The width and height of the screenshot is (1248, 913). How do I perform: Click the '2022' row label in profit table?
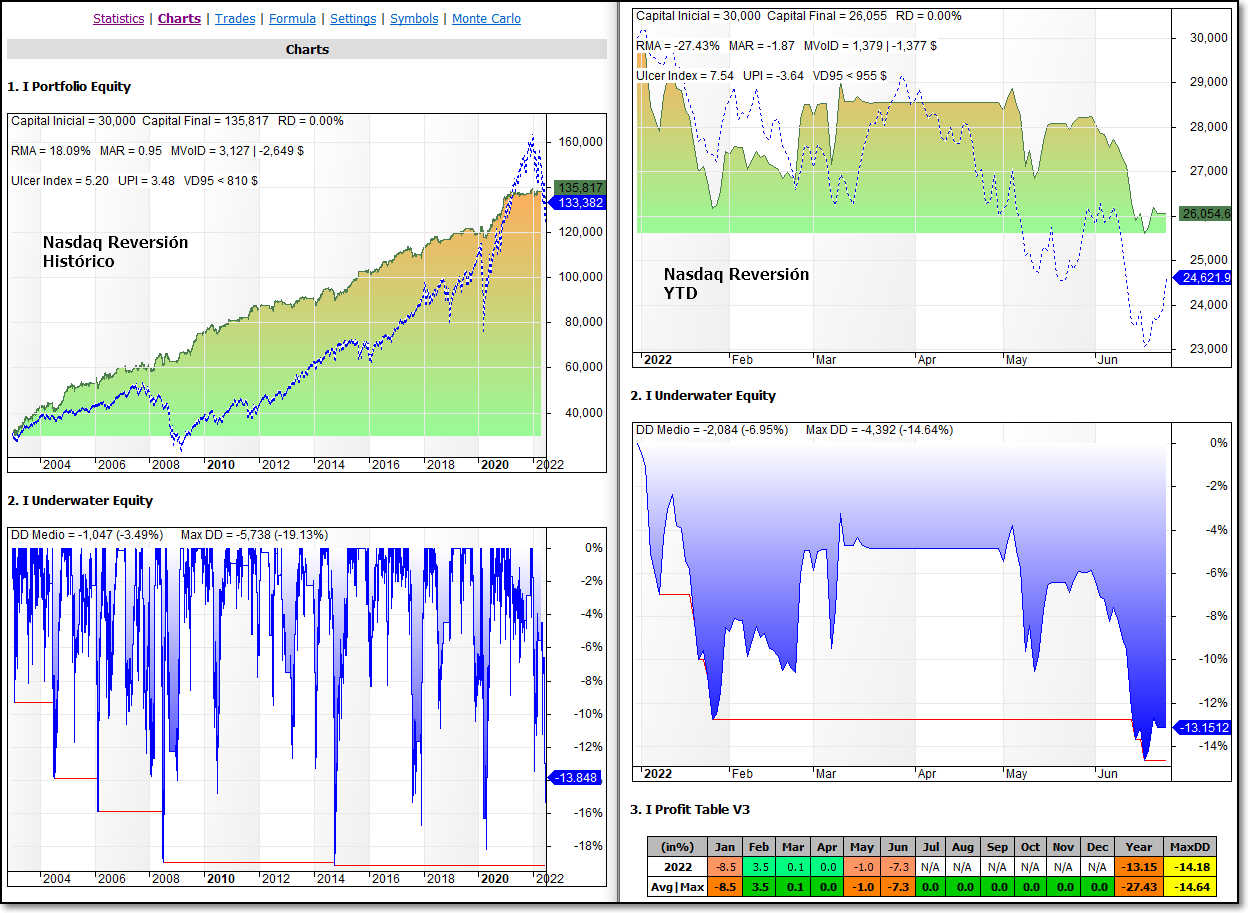(678, 867)
